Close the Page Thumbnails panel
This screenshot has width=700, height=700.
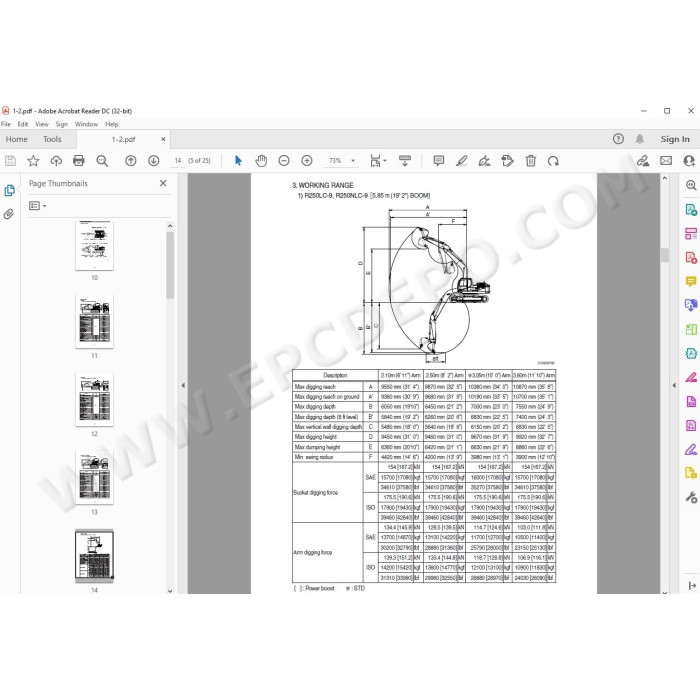pyautogui.click(x=163, y=183)
